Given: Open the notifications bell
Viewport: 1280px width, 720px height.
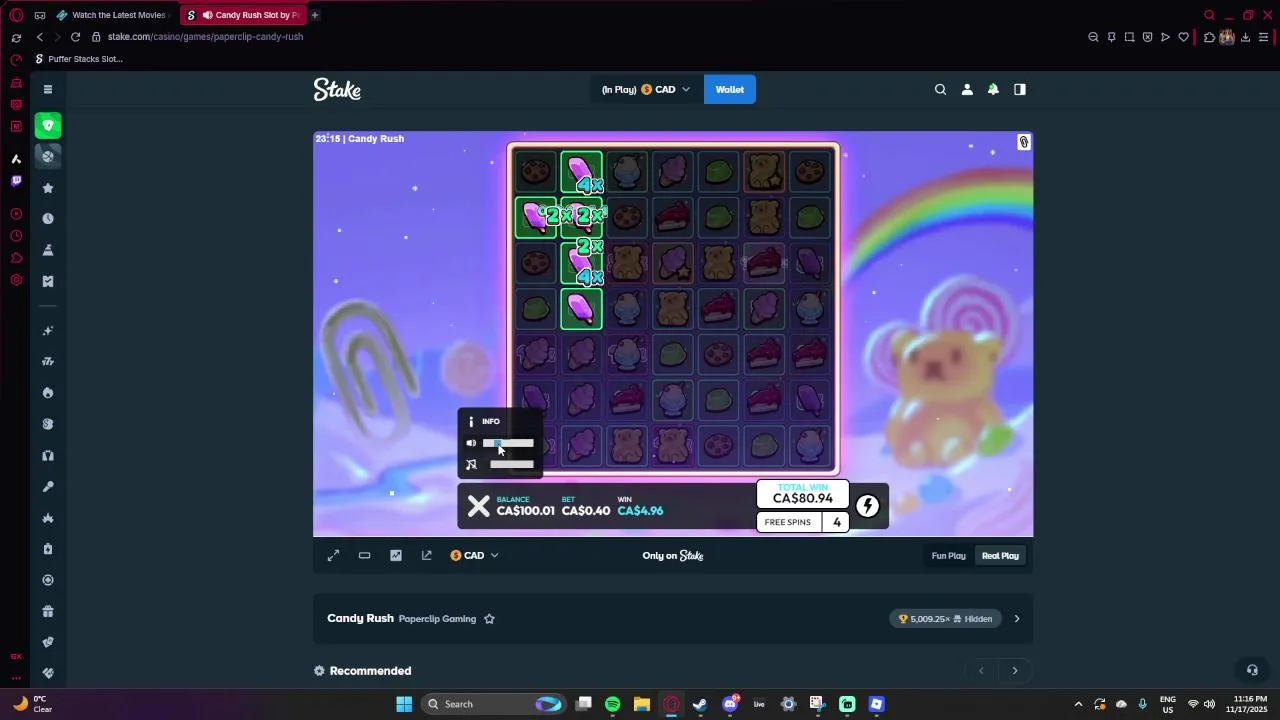Looking at the screenshot, I should point(993,89).
